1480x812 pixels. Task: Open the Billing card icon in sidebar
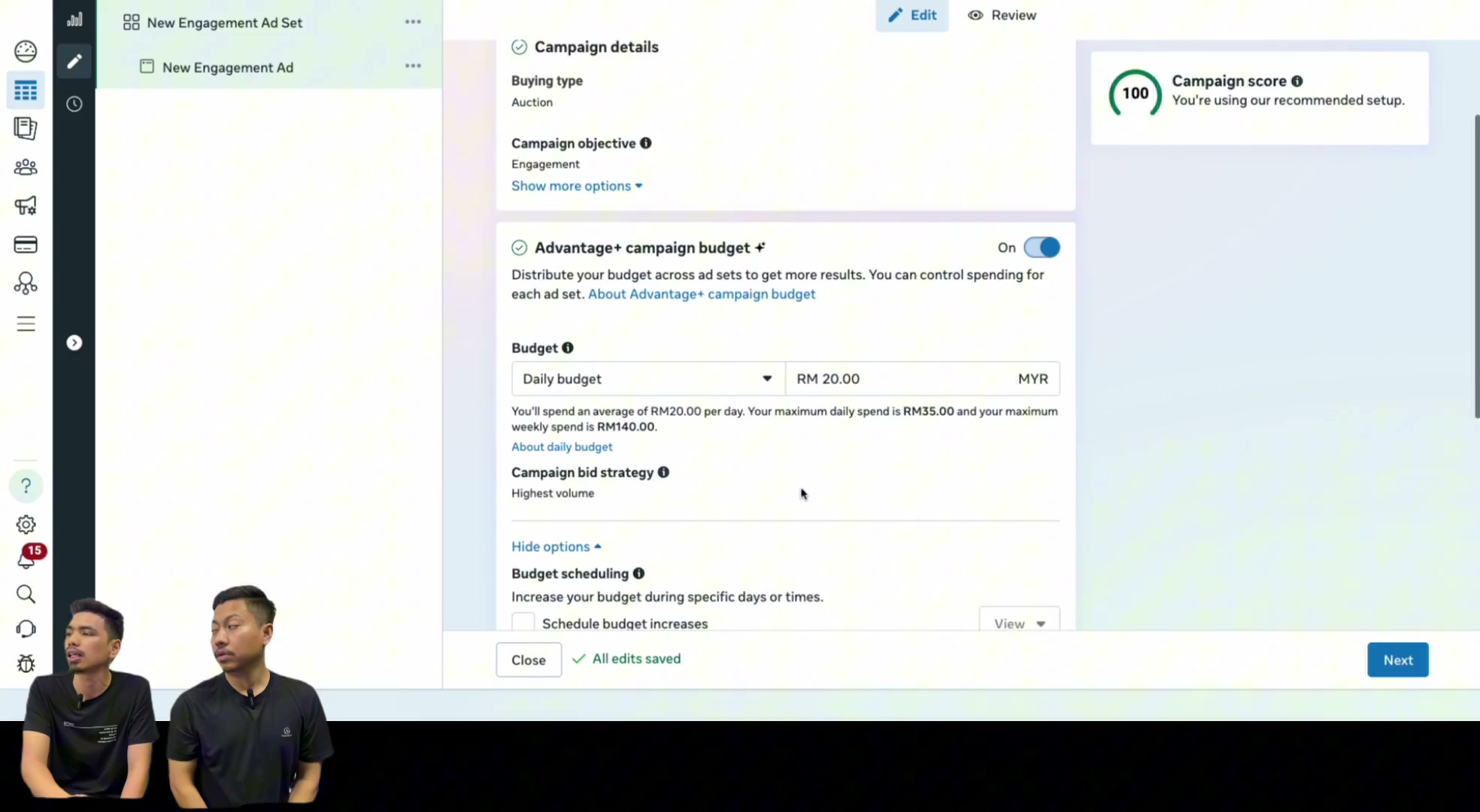[26, 244]
